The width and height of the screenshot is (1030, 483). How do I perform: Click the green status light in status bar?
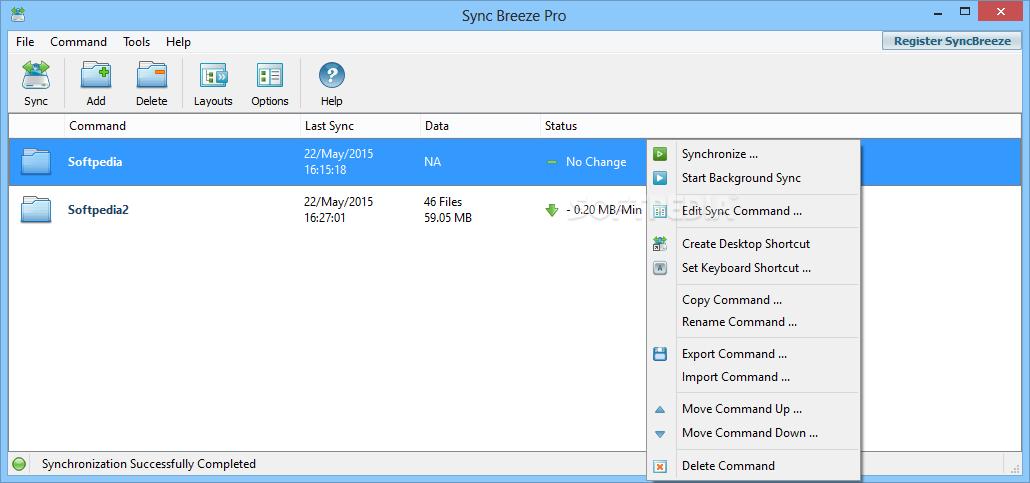19,465
